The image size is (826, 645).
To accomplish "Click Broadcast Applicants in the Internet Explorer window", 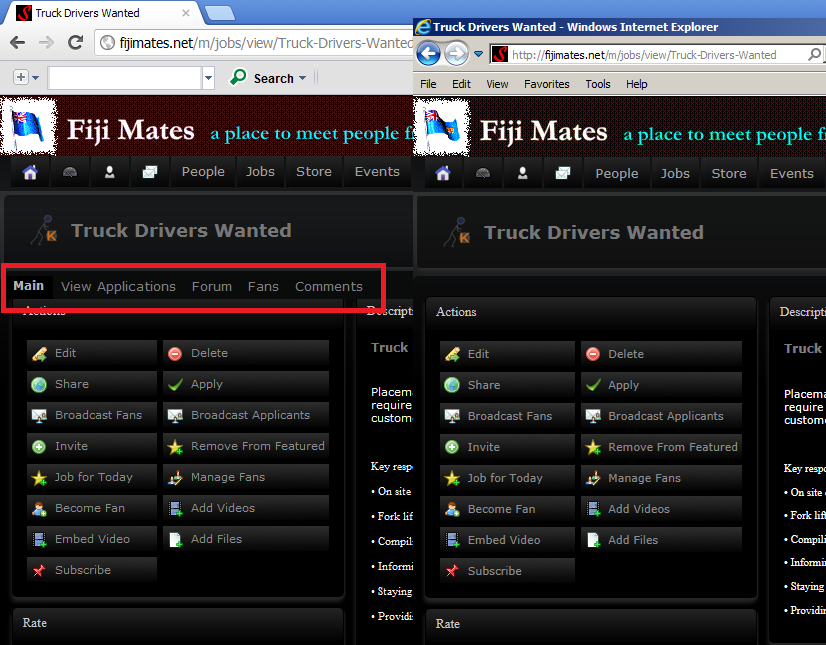I will pyautogui.click(x=665, y=416).
